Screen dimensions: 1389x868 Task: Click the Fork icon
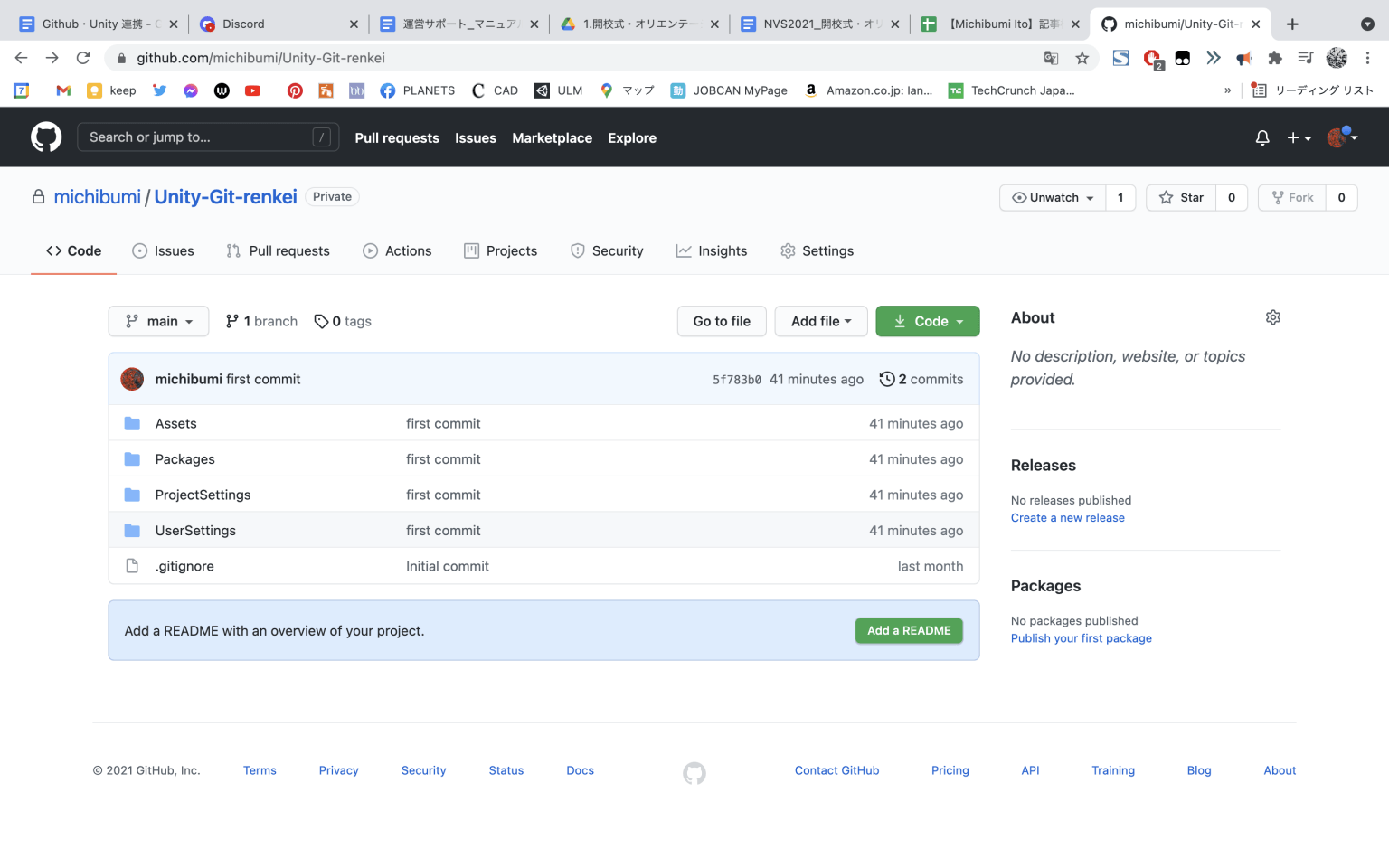click(x=1278, y=197)
